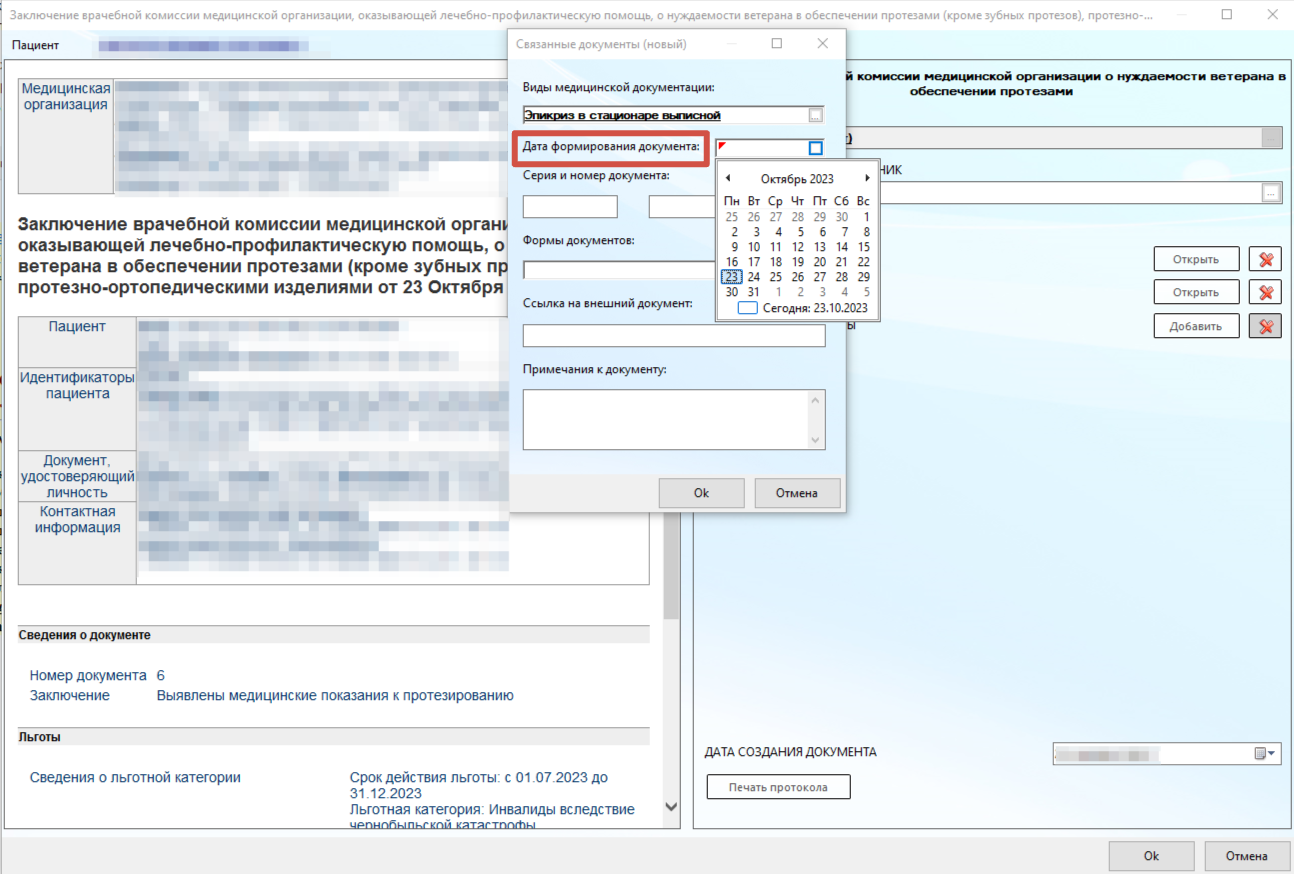Select date 10 in the calendar

pos(754,247)
